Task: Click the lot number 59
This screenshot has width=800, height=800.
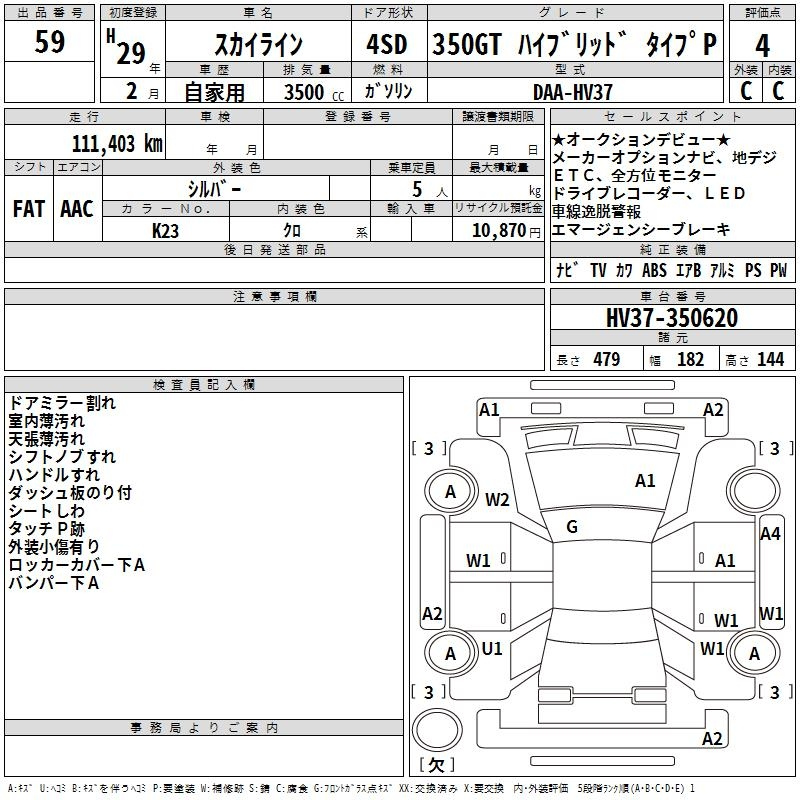Action: (x=49, y=41)
